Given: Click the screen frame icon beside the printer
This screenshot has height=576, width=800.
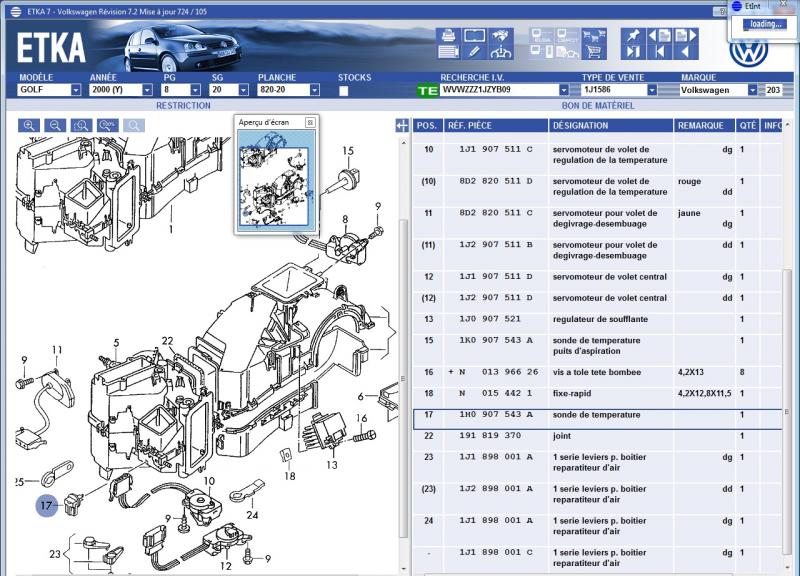Looking at the screenshot, I should tap(474, 36).
